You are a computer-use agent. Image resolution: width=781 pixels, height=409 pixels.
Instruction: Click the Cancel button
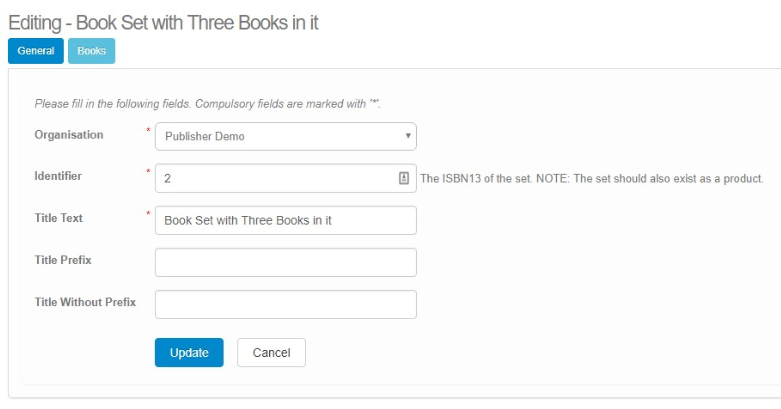click(271, 352)
